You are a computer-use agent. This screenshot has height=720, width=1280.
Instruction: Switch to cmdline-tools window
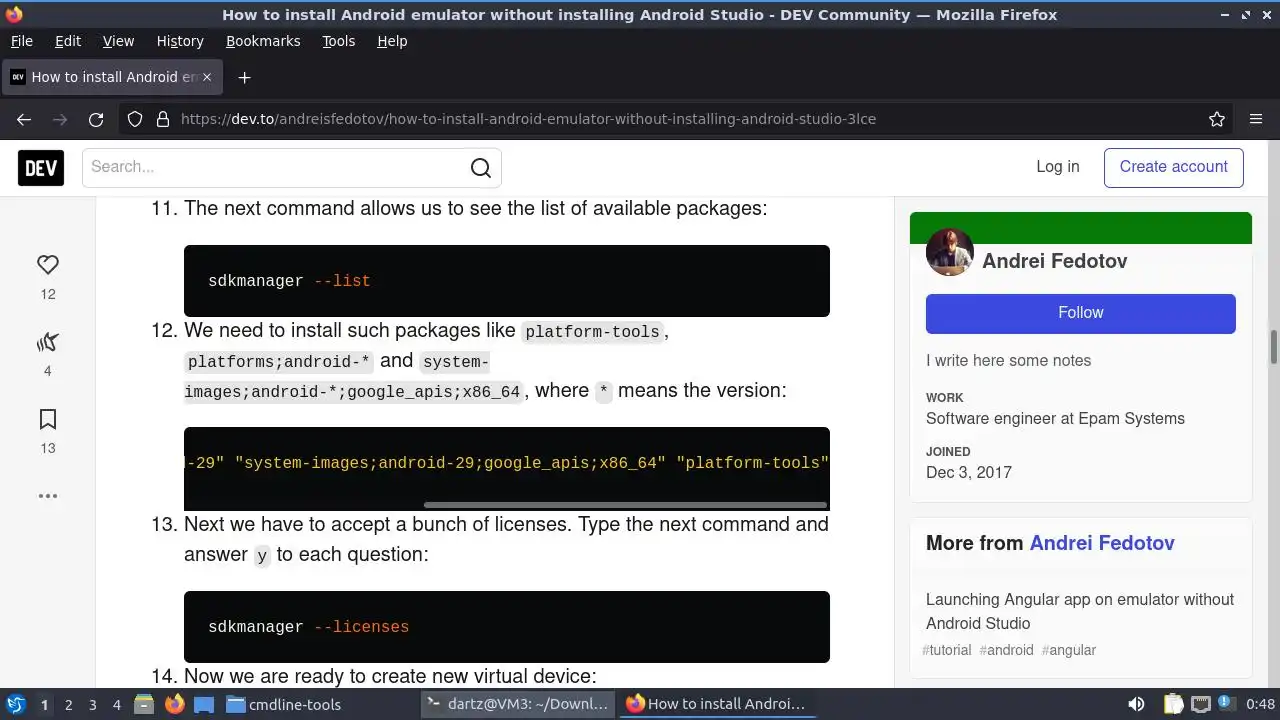[284, 704]
